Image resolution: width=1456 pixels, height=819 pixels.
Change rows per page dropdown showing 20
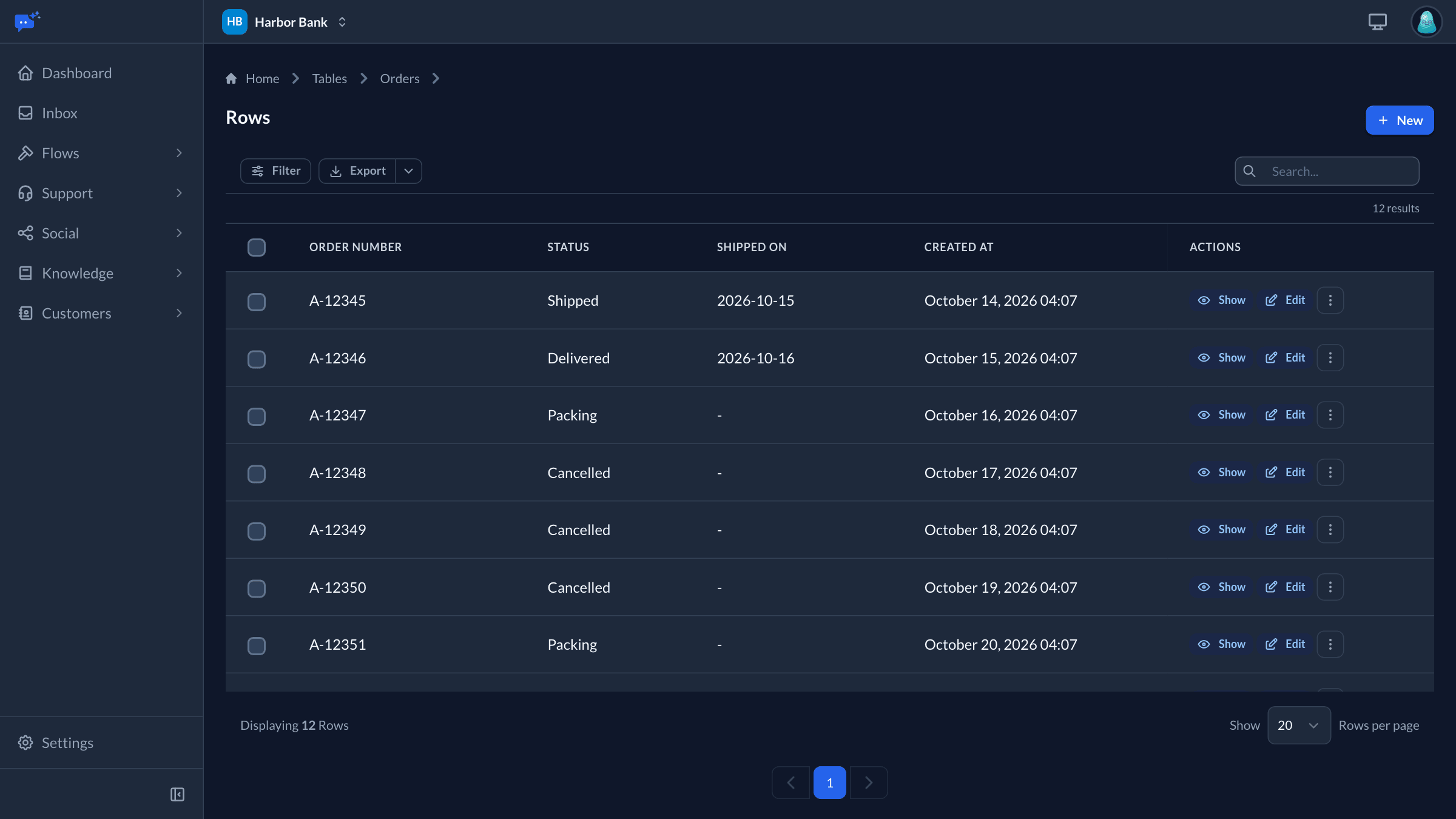pyautogui.click(x=1299, y=725)
